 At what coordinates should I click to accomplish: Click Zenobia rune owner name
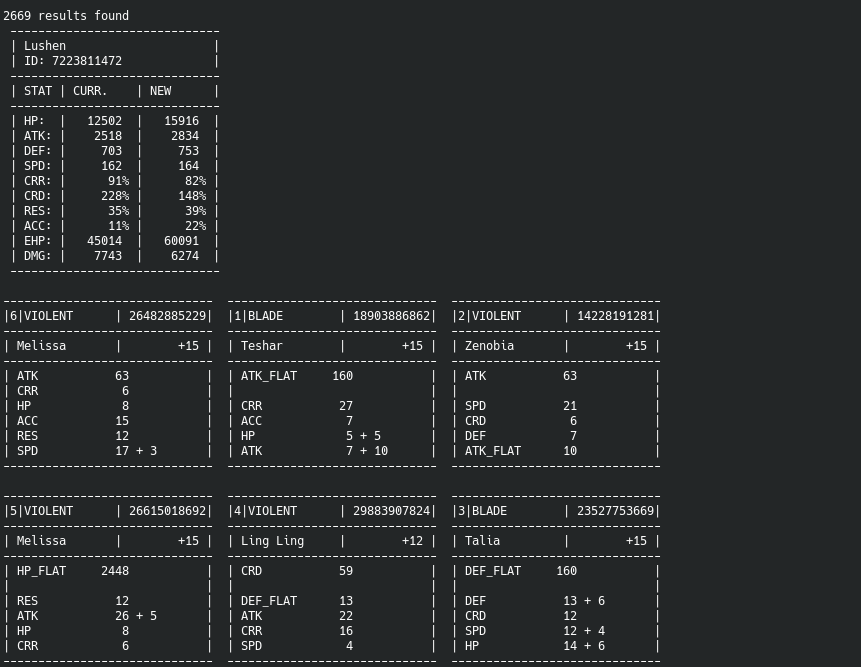click(489, 346)
